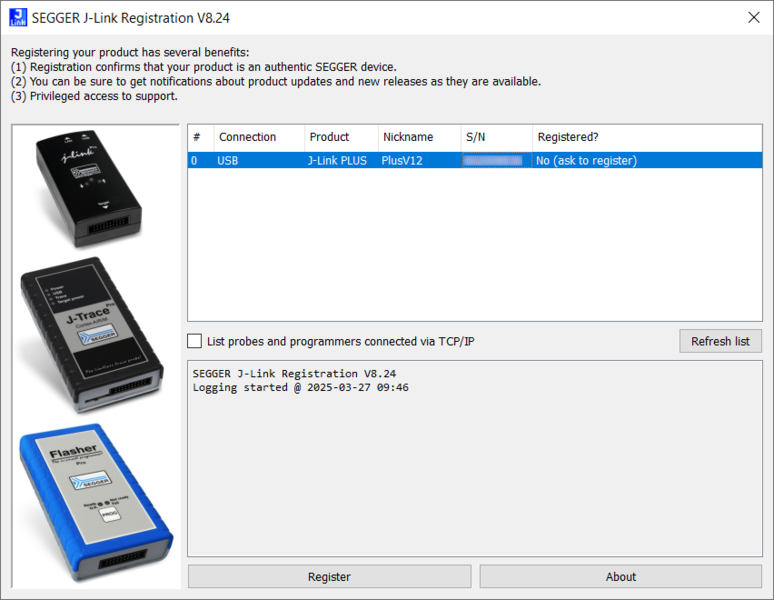Enable listing probes connected via TCP/IP

tap(195, 341)
